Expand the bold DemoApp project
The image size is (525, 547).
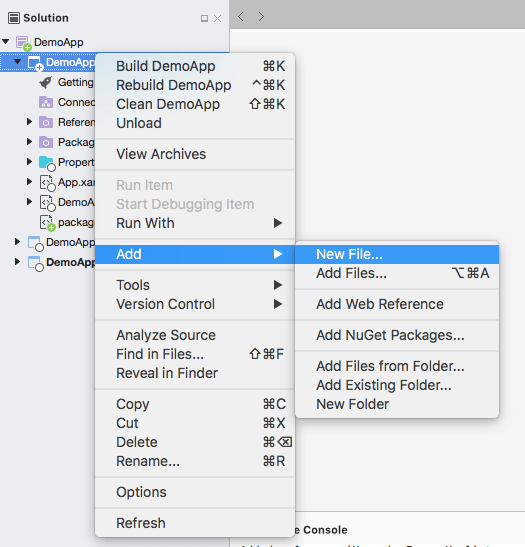pos(17,262)
